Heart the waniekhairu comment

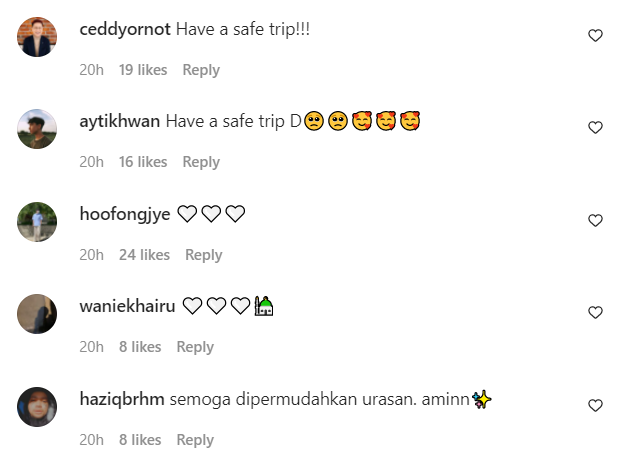pos(595,312)
